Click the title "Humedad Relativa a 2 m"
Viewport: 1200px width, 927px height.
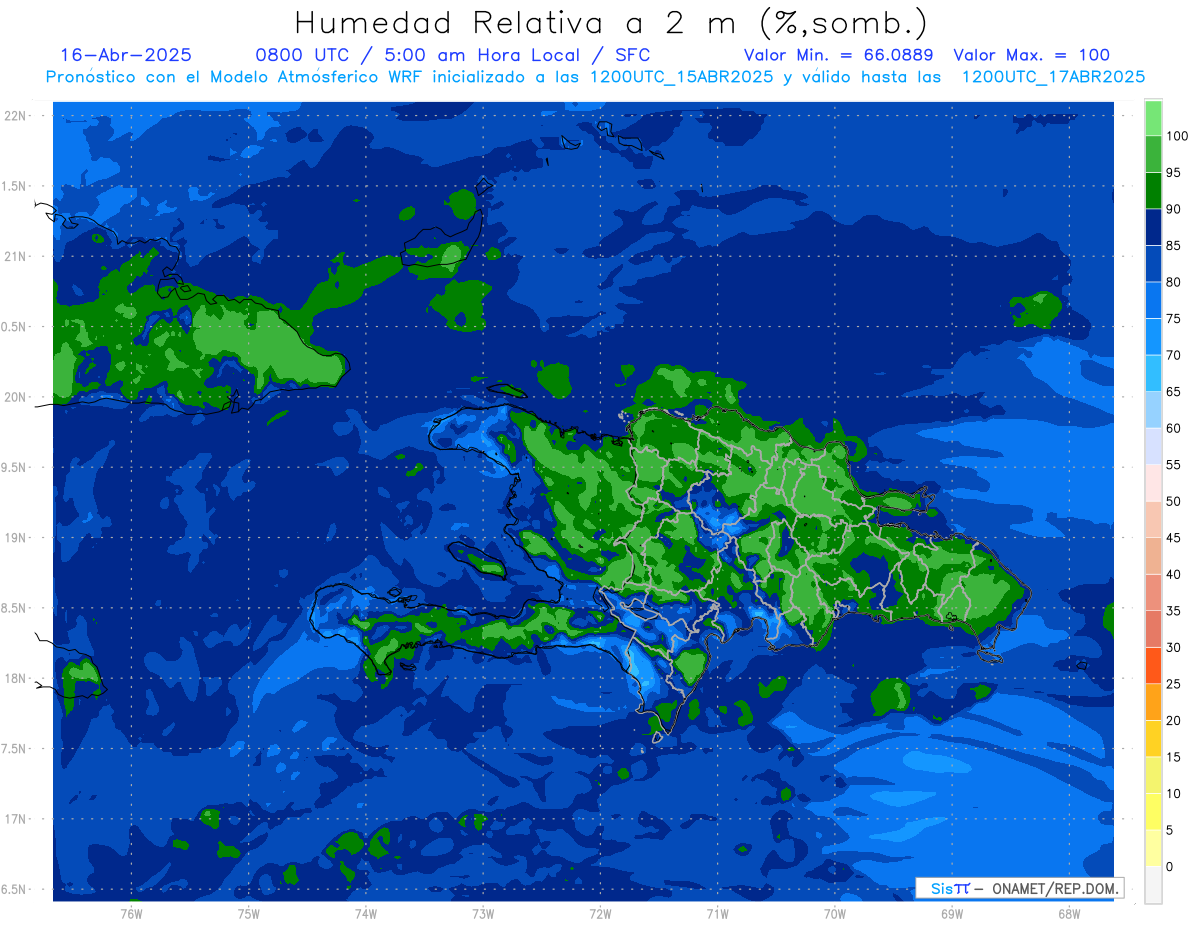[520, 23]
